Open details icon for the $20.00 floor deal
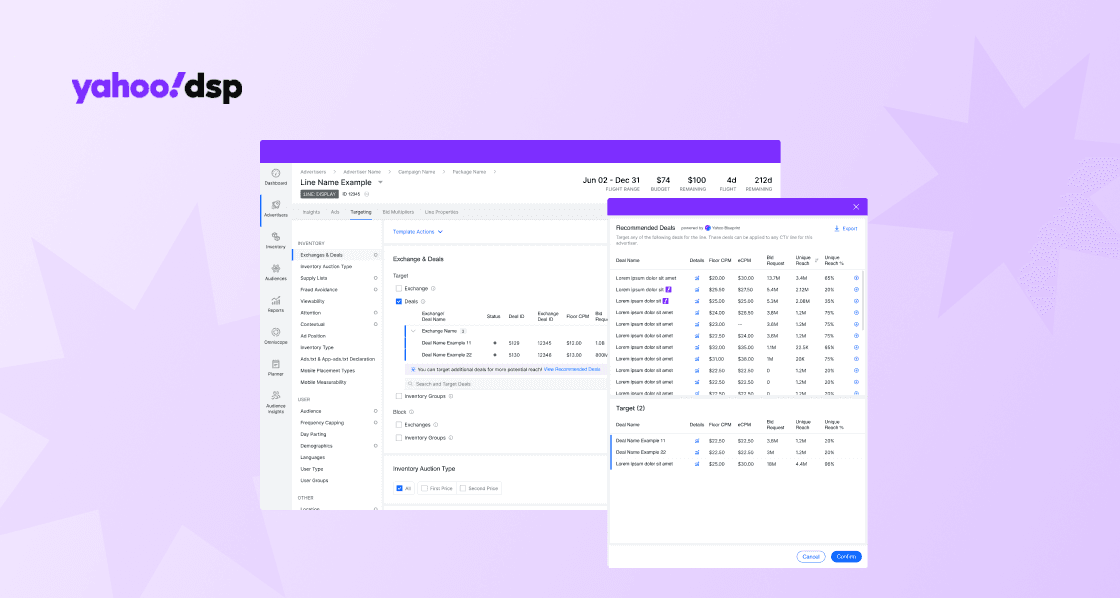The image size is (1120, 598). (696, 278)
